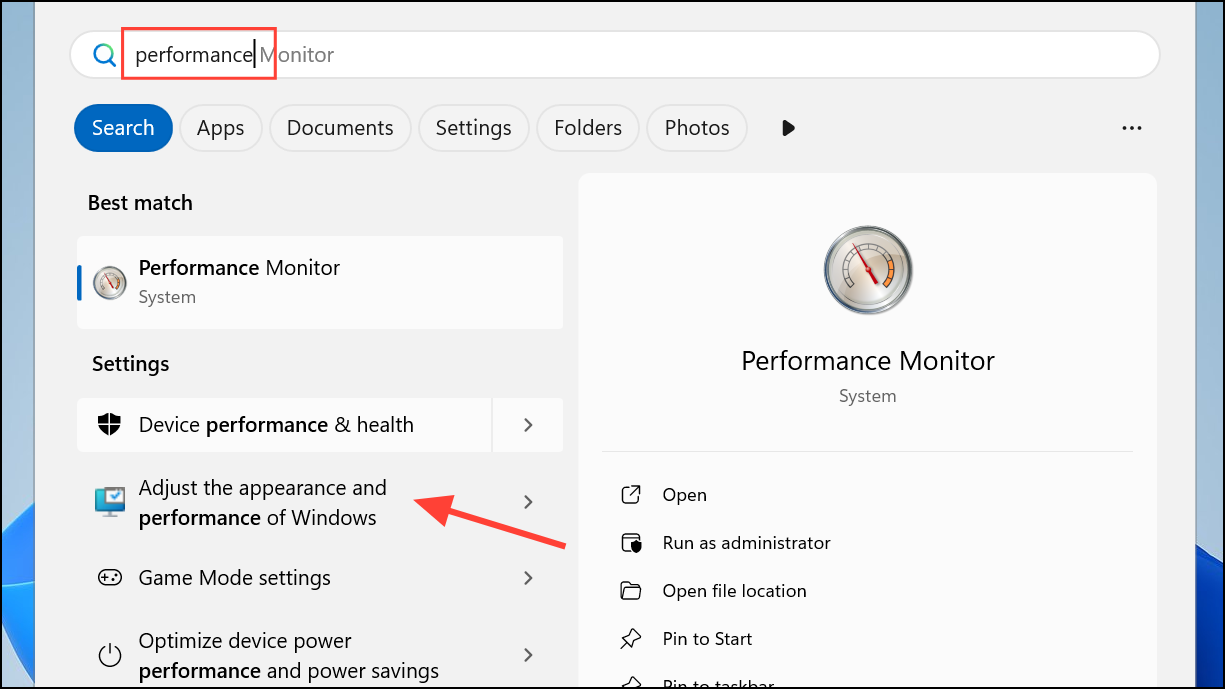The width and height of the screenshot is (1225, 689).
Task: Click the search magnifier icon
Action: pos(105,55)
